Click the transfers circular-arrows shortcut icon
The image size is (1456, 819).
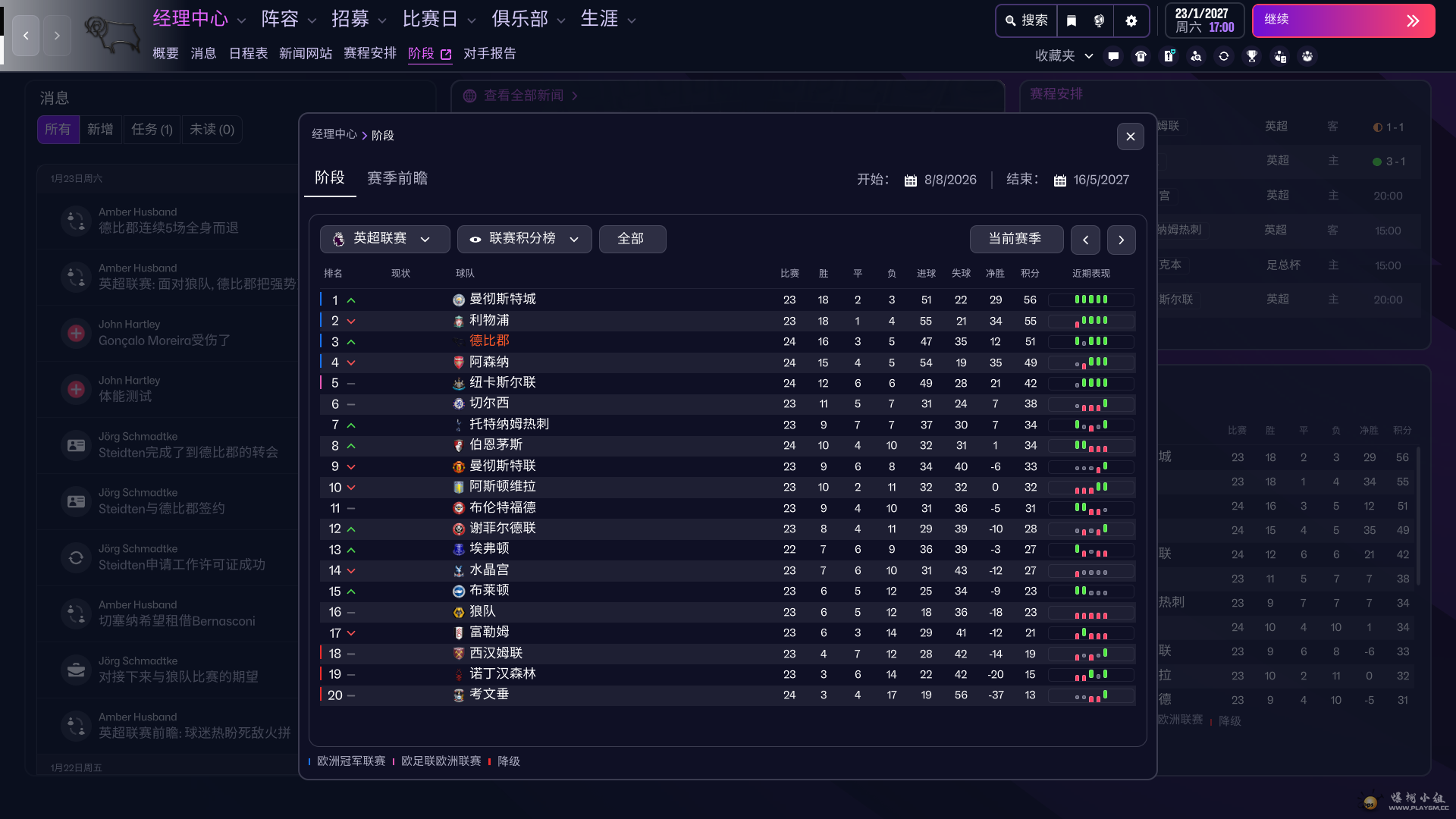click(1223, 56)
